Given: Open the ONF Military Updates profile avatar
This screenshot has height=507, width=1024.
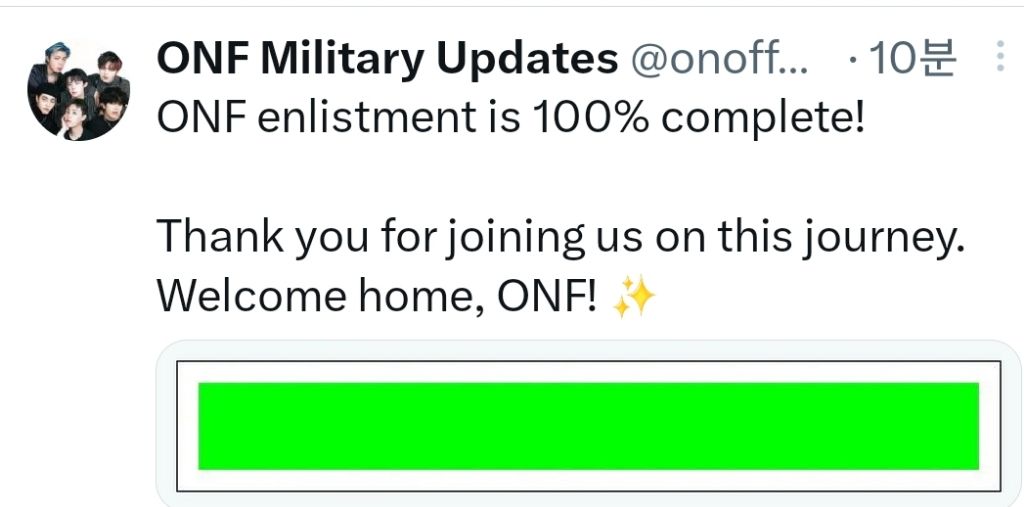Looking at the screenshot, I should tap(78, 89).
